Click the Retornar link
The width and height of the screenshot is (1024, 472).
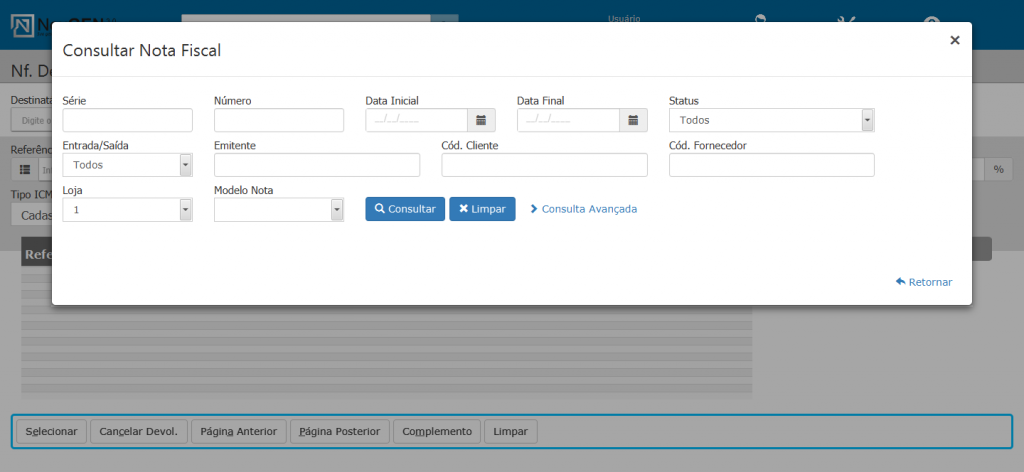pyautogui.click(x=924, y=282)
